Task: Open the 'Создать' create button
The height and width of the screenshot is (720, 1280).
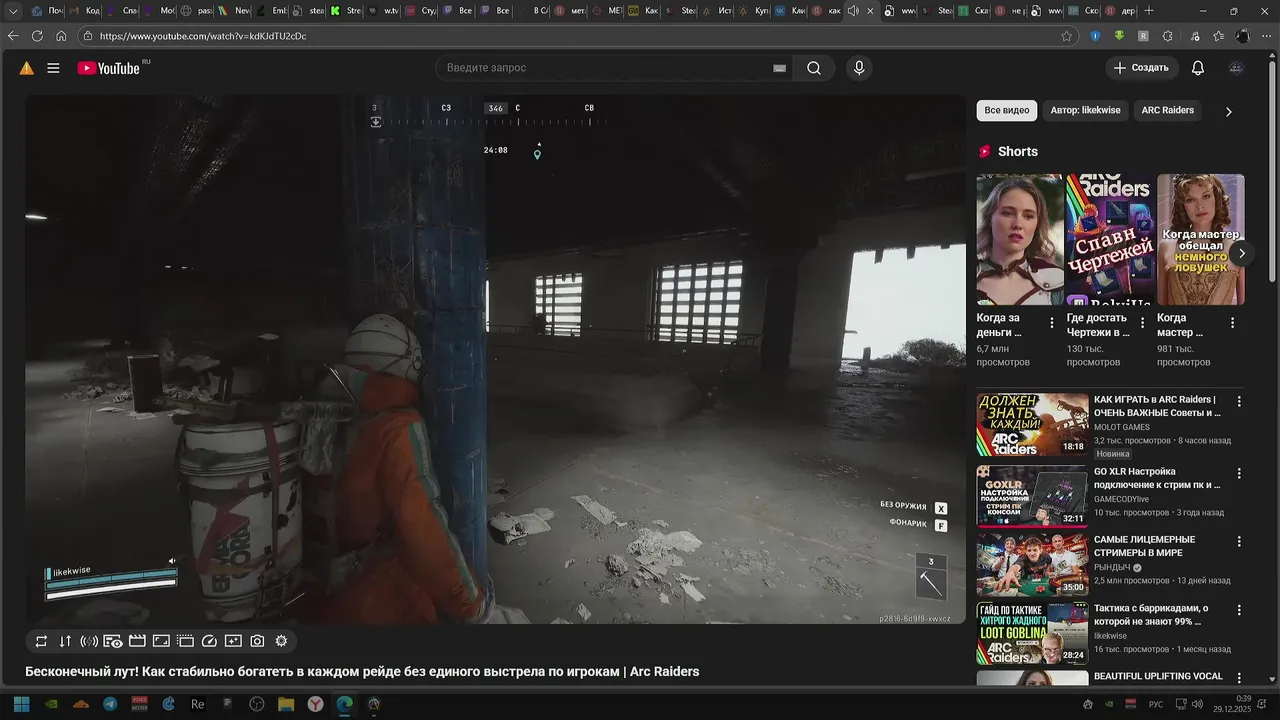Action: (1140, 68)
